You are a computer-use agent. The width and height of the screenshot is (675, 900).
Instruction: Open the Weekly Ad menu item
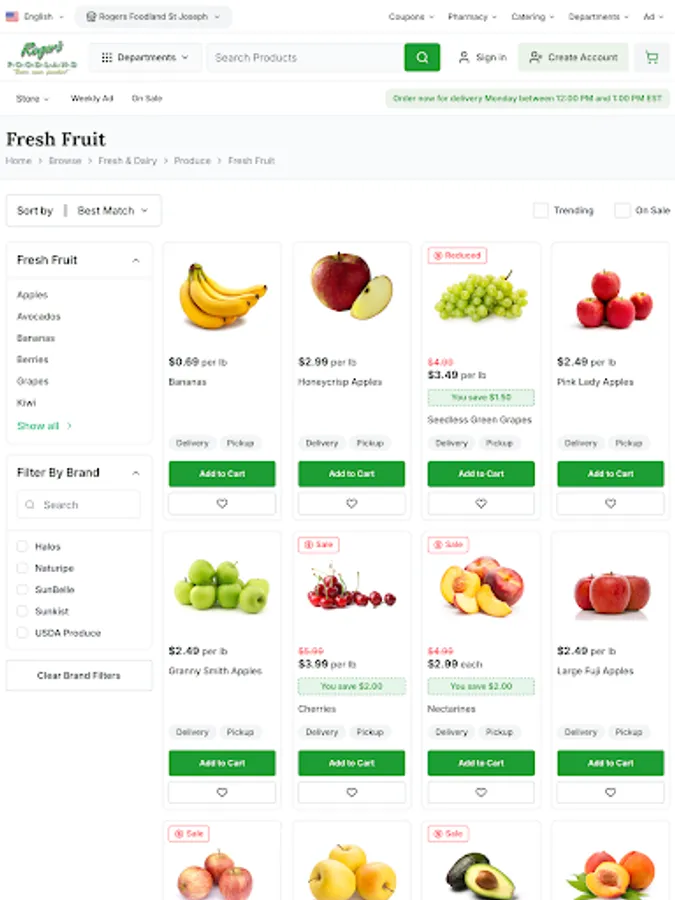point(92,99)
